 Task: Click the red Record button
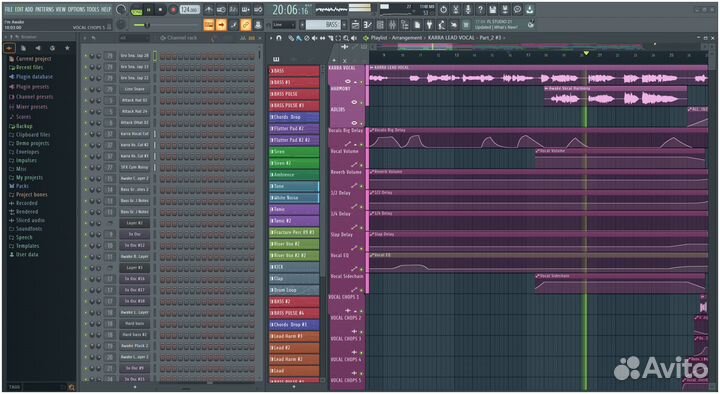pos(173,10)
